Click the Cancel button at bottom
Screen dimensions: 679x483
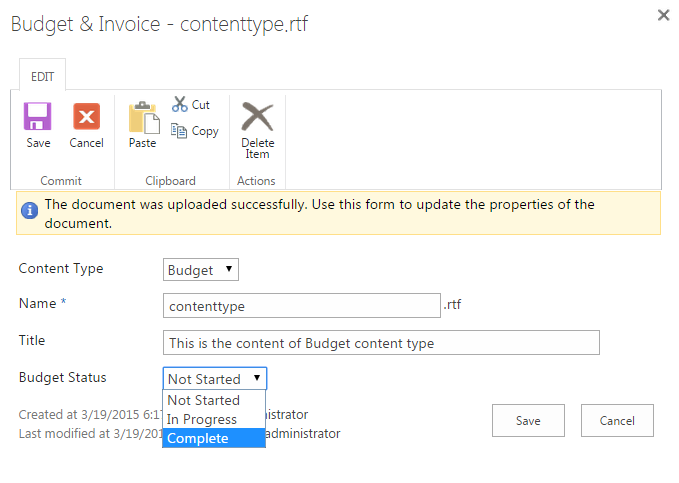click(617, 421)
